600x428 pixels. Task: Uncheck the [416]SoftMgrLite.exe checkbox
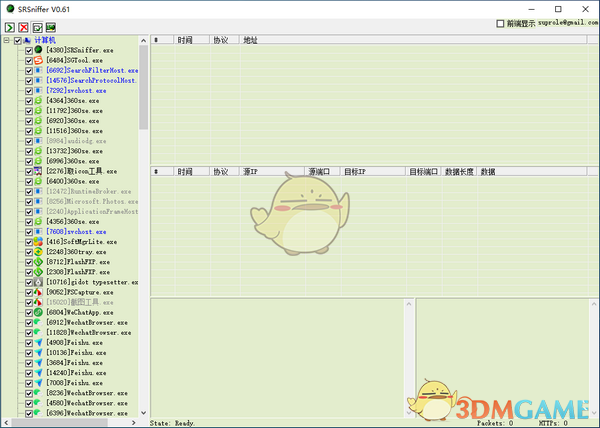(29, 242)
